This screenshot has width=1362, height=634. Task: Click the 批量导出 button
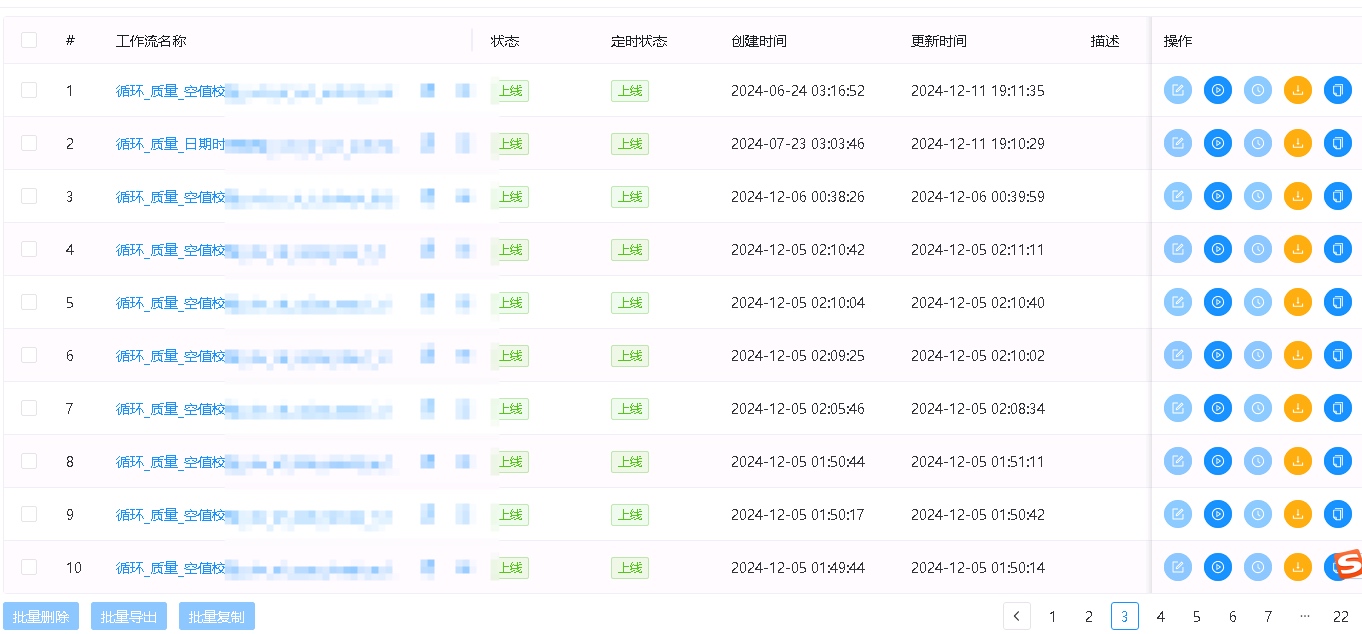coord(129,617)
